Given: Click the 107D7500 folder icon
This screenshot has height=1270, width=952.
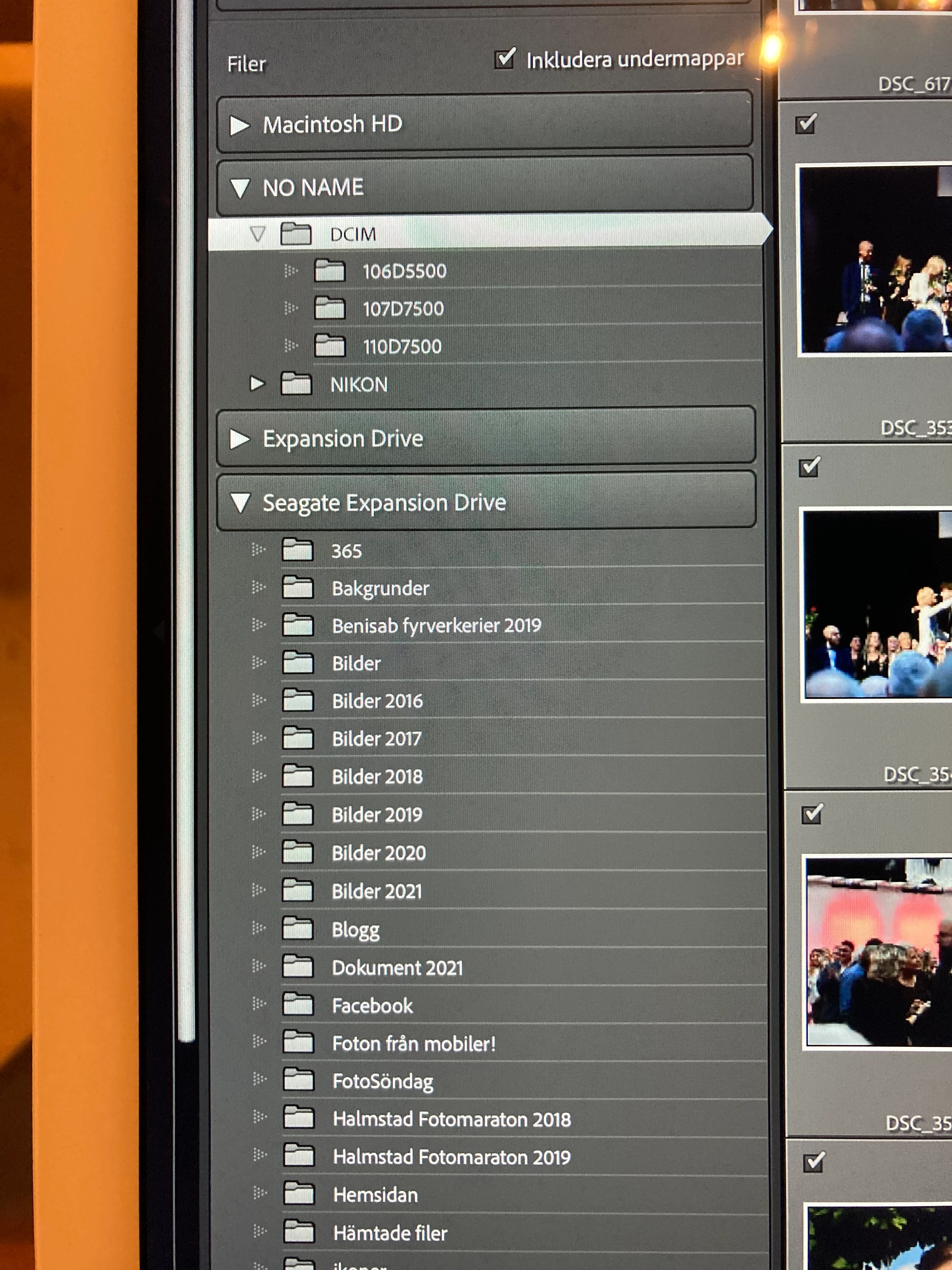Looking at the screenshot, I should tap(329, 308).
